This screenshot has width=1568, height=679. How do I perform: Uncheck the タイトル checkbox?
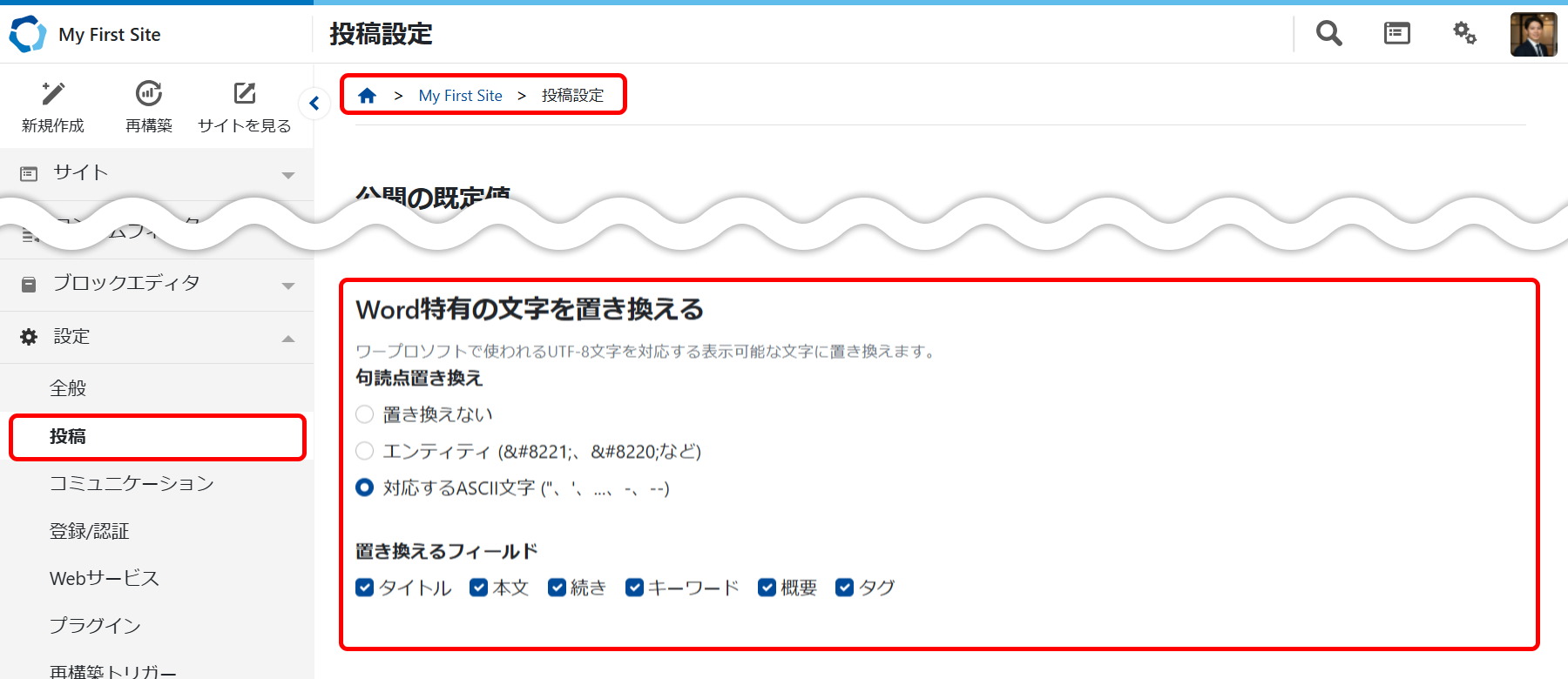click(x=365, y=588)
